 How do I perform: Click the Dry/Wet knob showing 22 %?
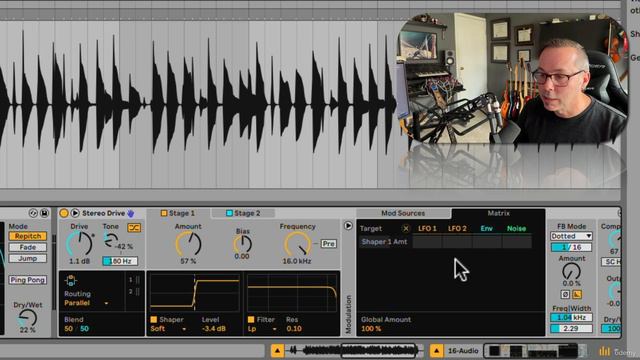(28, 318)
